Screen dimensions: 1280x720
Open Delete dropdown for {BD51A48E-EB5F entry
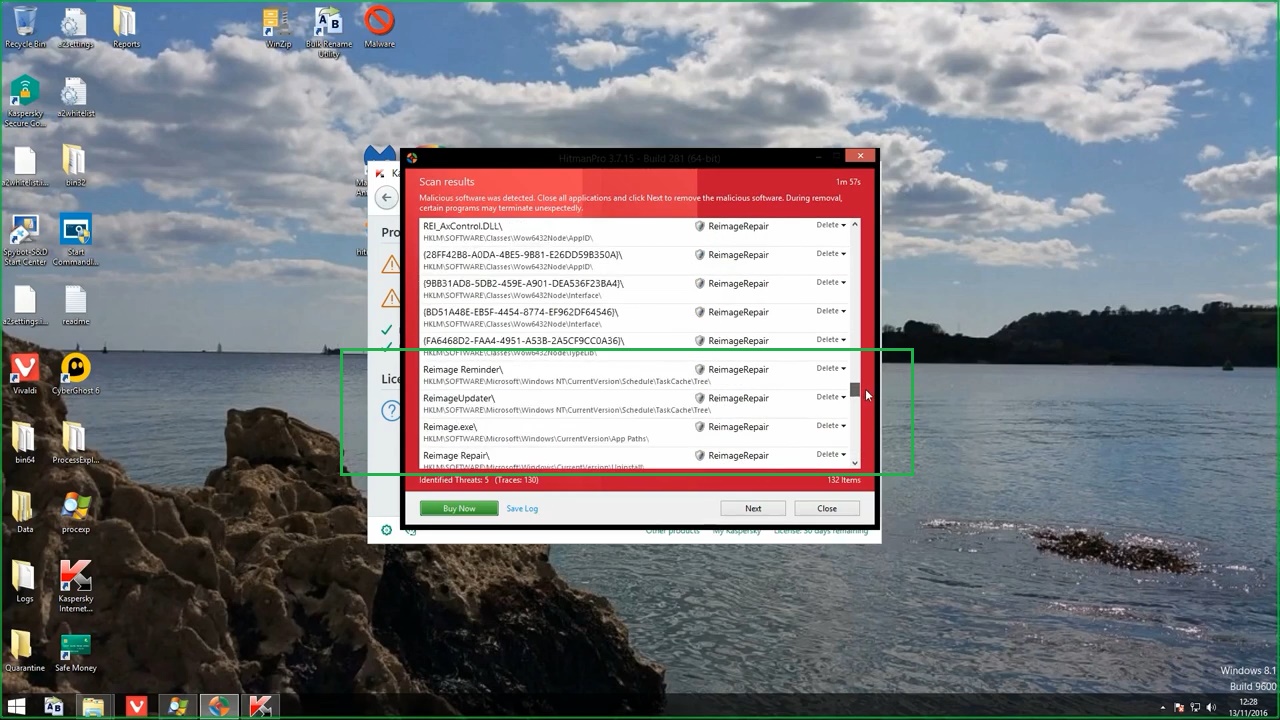click(x=831, y=311)
